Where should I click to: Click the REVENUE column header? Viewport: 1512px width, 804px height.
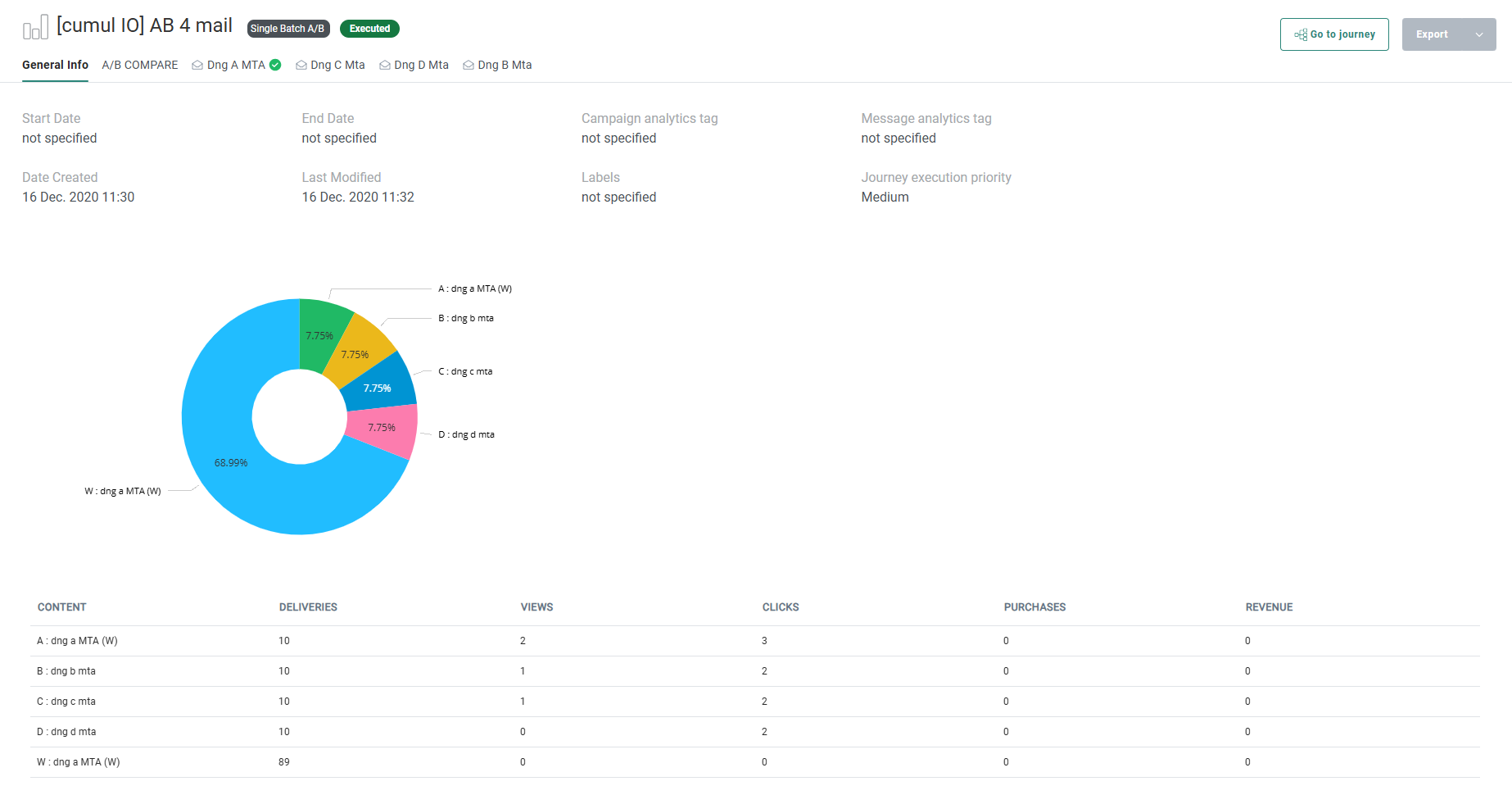coord(1269,607)
